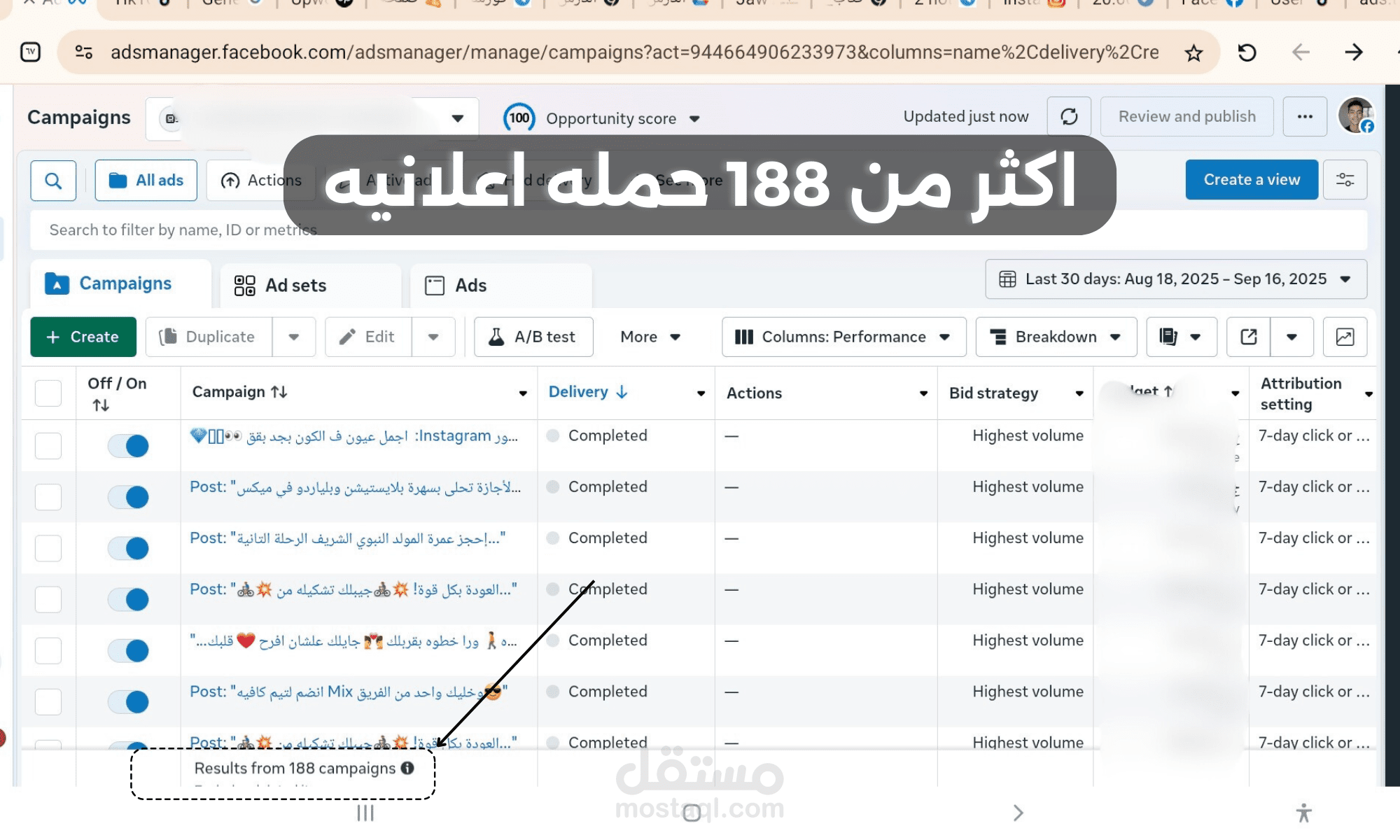Expand the More dropdown menu
This screenshot has height=840, width=1400.
pos(650,337)
